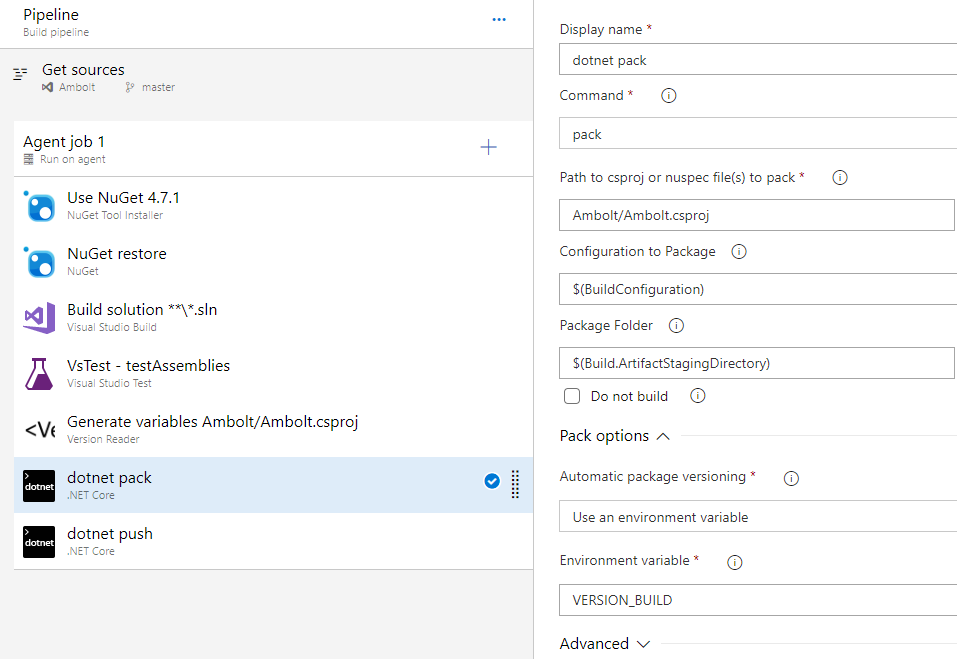Click the Display name input field
Image resolution: width=957 pixels, height=659 pixels.
coord(758,60)
